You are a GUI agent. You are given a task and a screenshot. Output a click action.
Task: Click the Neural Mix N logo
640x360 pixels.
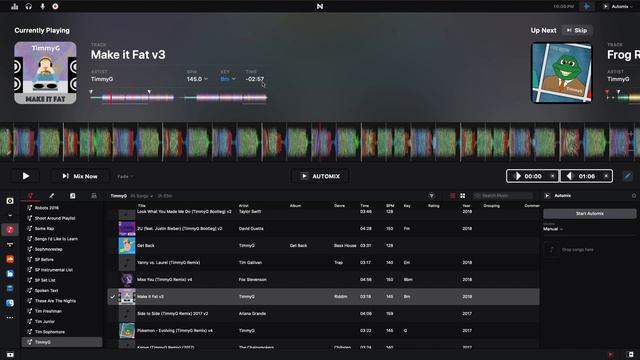click(x=320, y=7)
